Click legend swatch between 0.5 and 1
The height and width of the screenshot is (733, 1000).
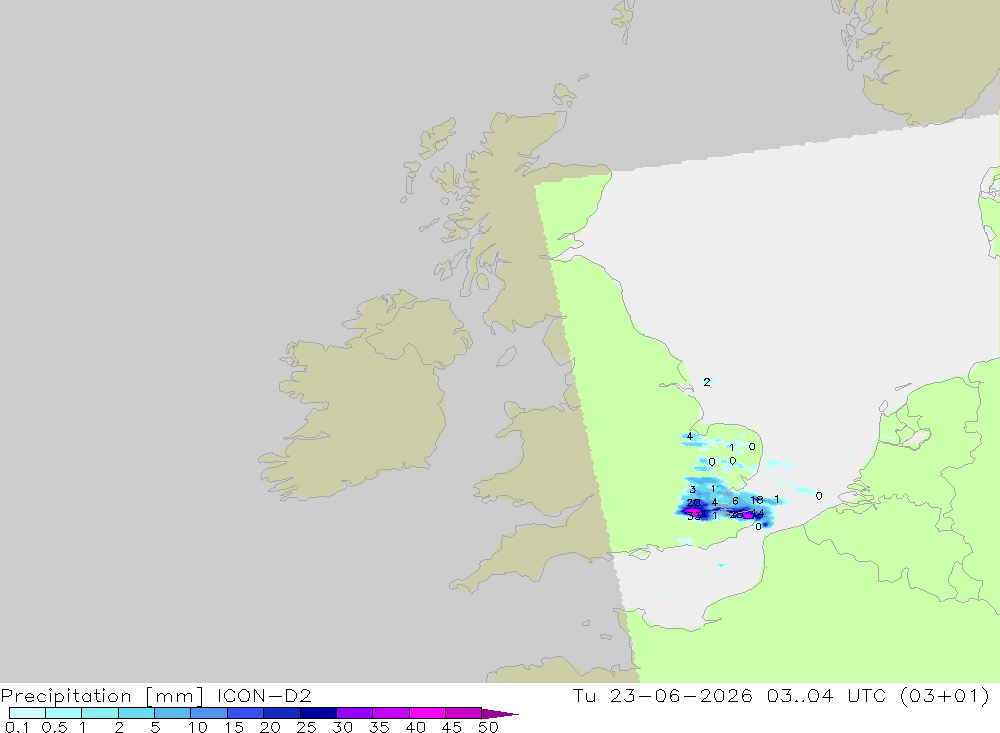[x=64, y=713]
